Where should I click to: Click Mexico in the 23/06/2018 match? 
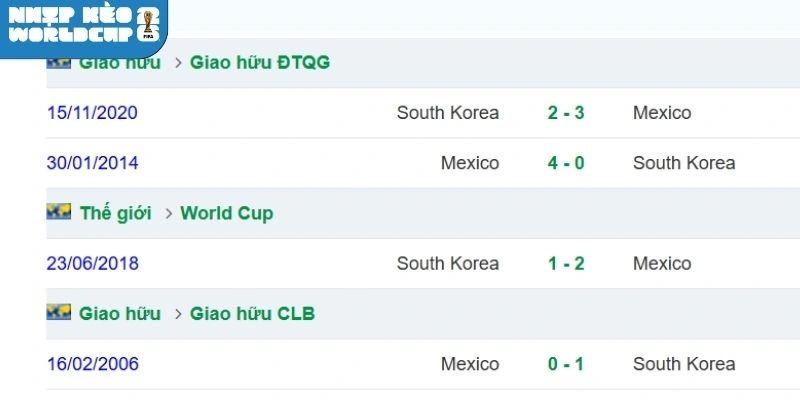click(x=662, y=263)
